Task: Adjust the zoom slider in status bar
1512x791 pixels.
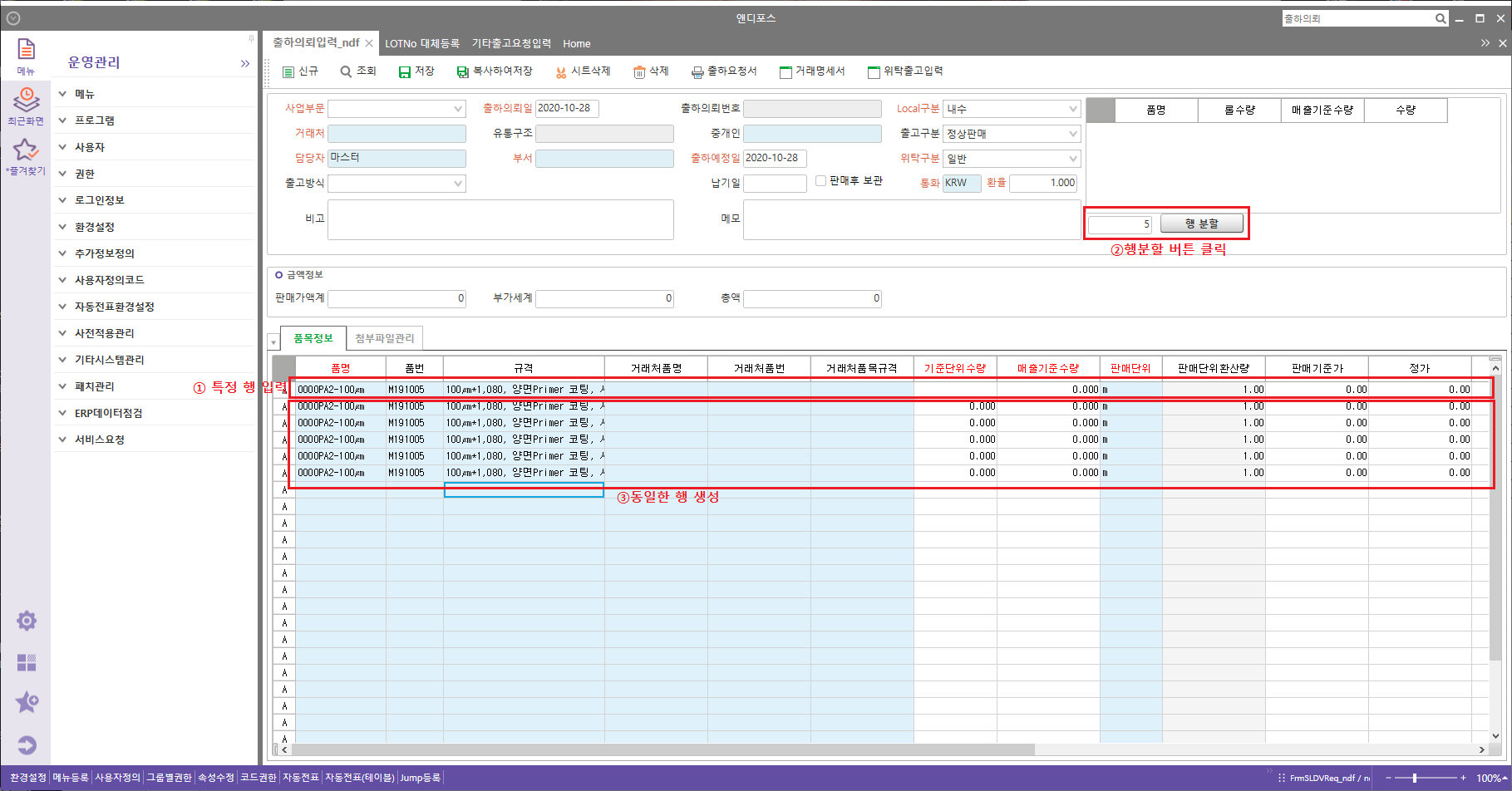Action: pos(1415,778)
